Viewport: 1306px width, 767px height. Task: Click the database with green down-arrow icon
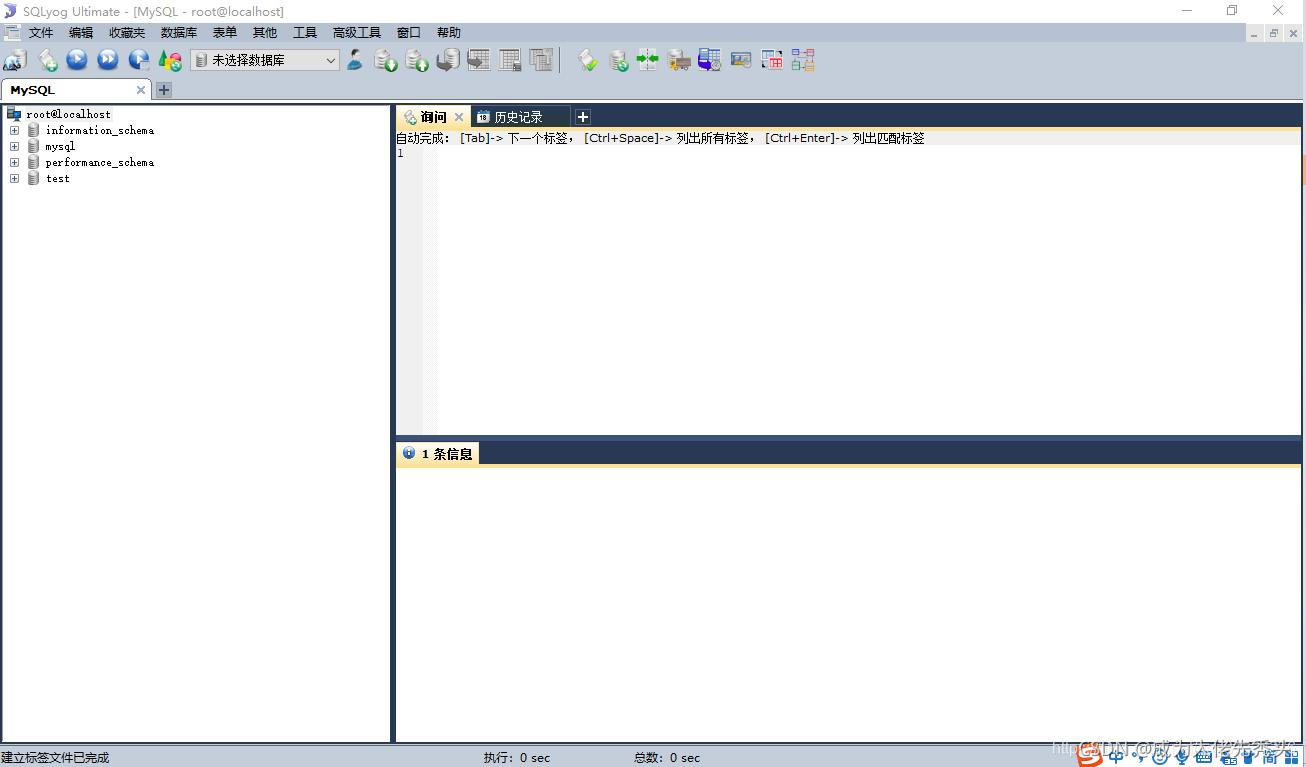pyautogui.click(x=386, y=60)
